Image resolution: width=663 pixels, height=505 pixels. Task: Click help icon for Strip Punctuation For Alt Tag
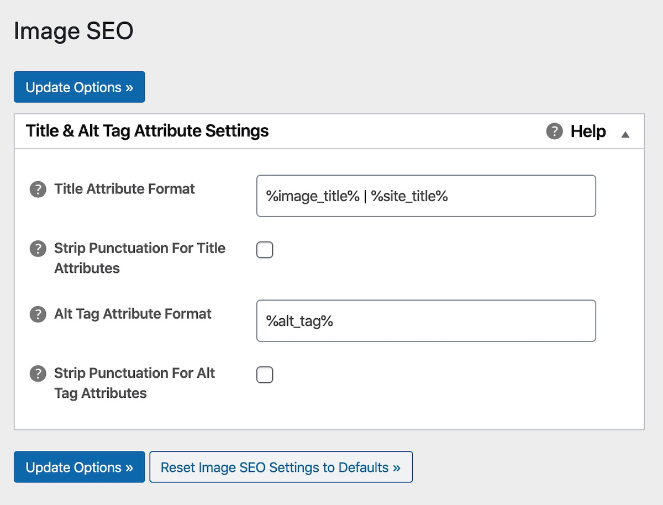click(38, 374)
